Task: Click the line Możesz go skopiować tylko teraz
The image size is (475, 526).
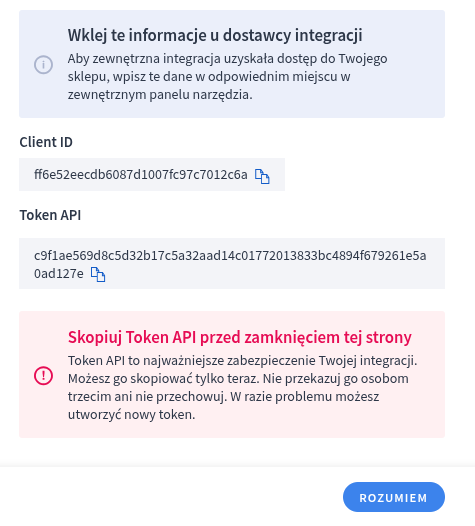Action: [x=238, y=379]
